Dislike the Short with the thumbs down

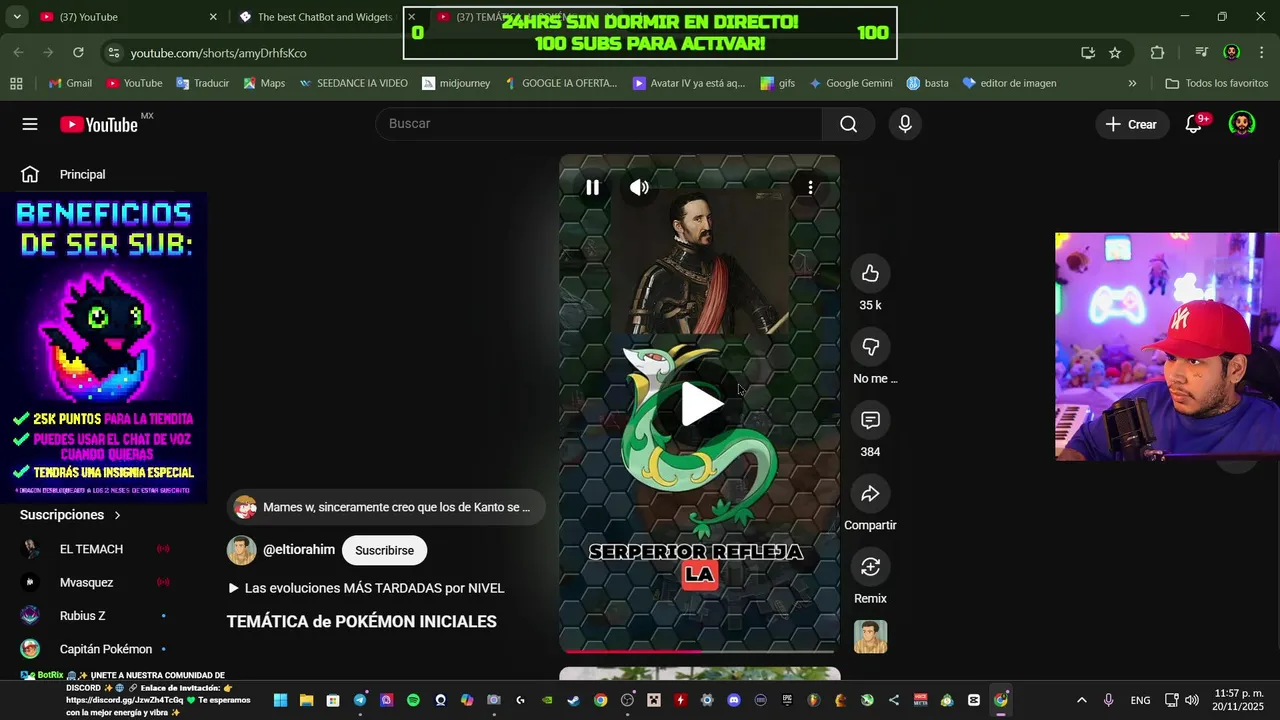(x=870, y=347)
